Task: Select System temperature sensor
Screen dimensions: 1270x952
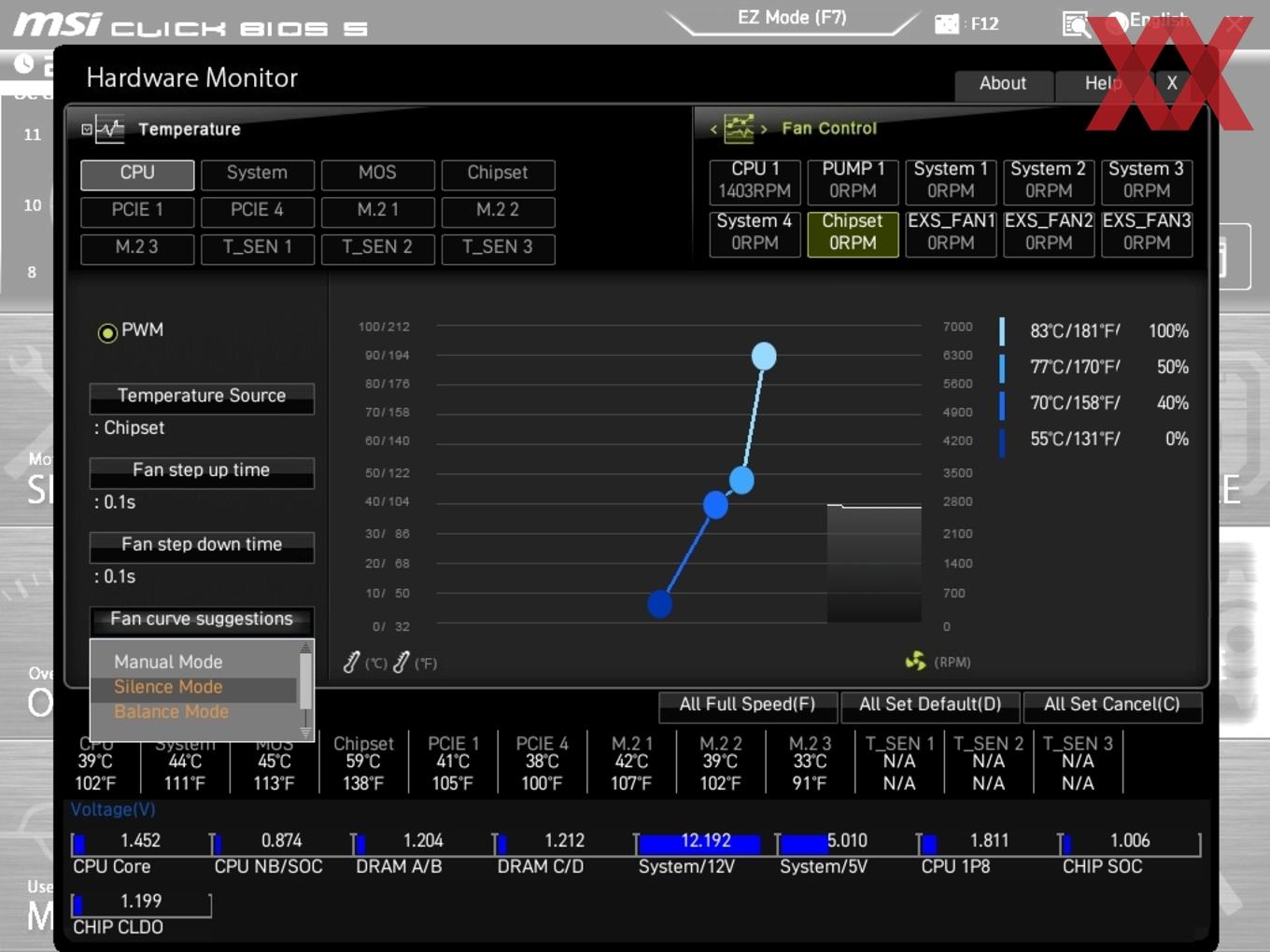Action: pos(257,174)
